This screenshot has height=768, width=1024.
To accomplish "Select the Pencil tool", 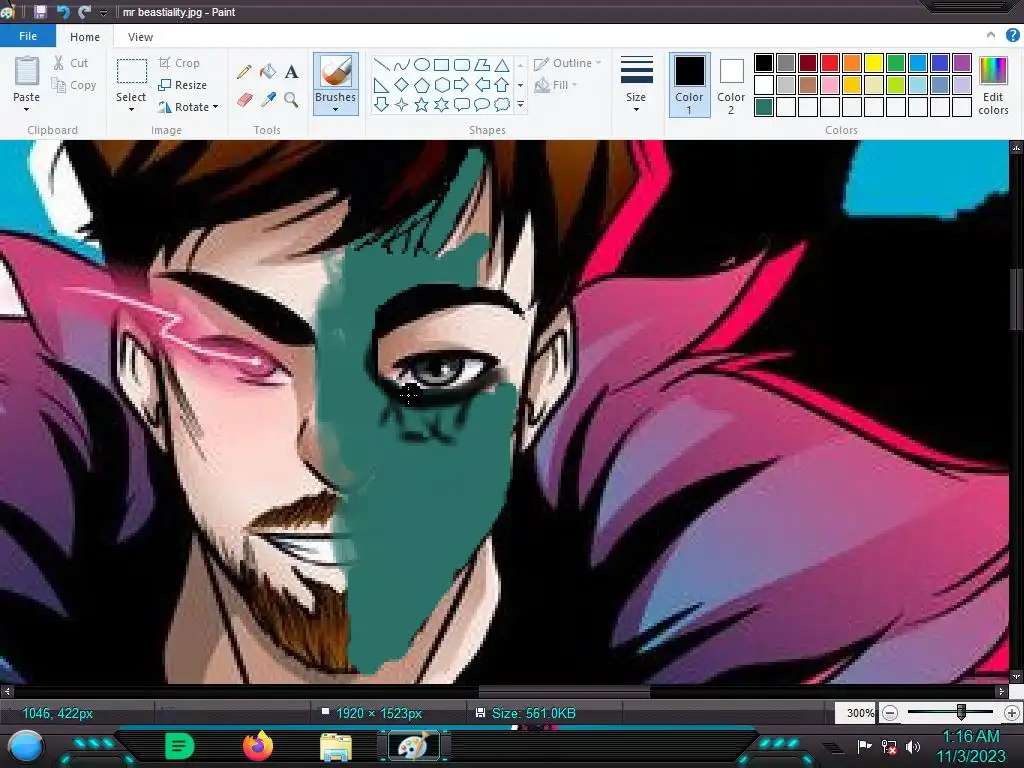I will click(244, 71).
